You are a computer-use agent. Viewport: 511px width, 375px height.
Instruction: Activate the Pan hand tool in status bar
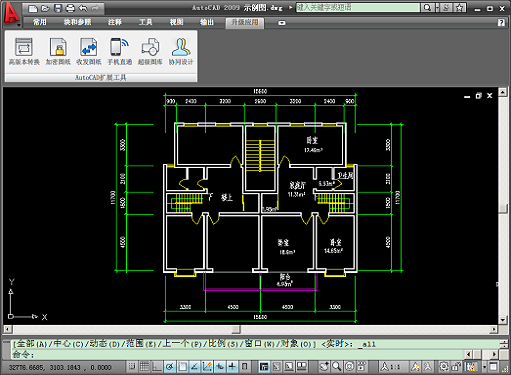pyautogui.click(x=324, y=367)
